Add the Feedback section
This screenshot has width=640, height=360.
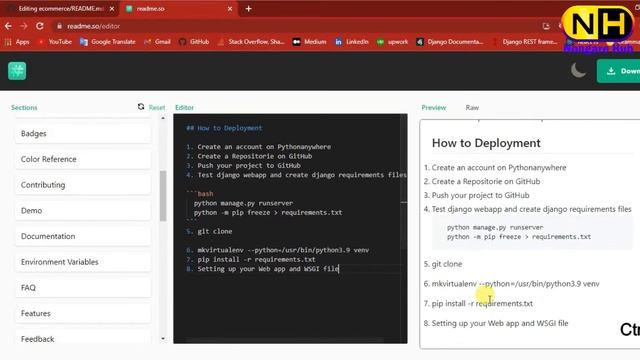coord(83,339)
